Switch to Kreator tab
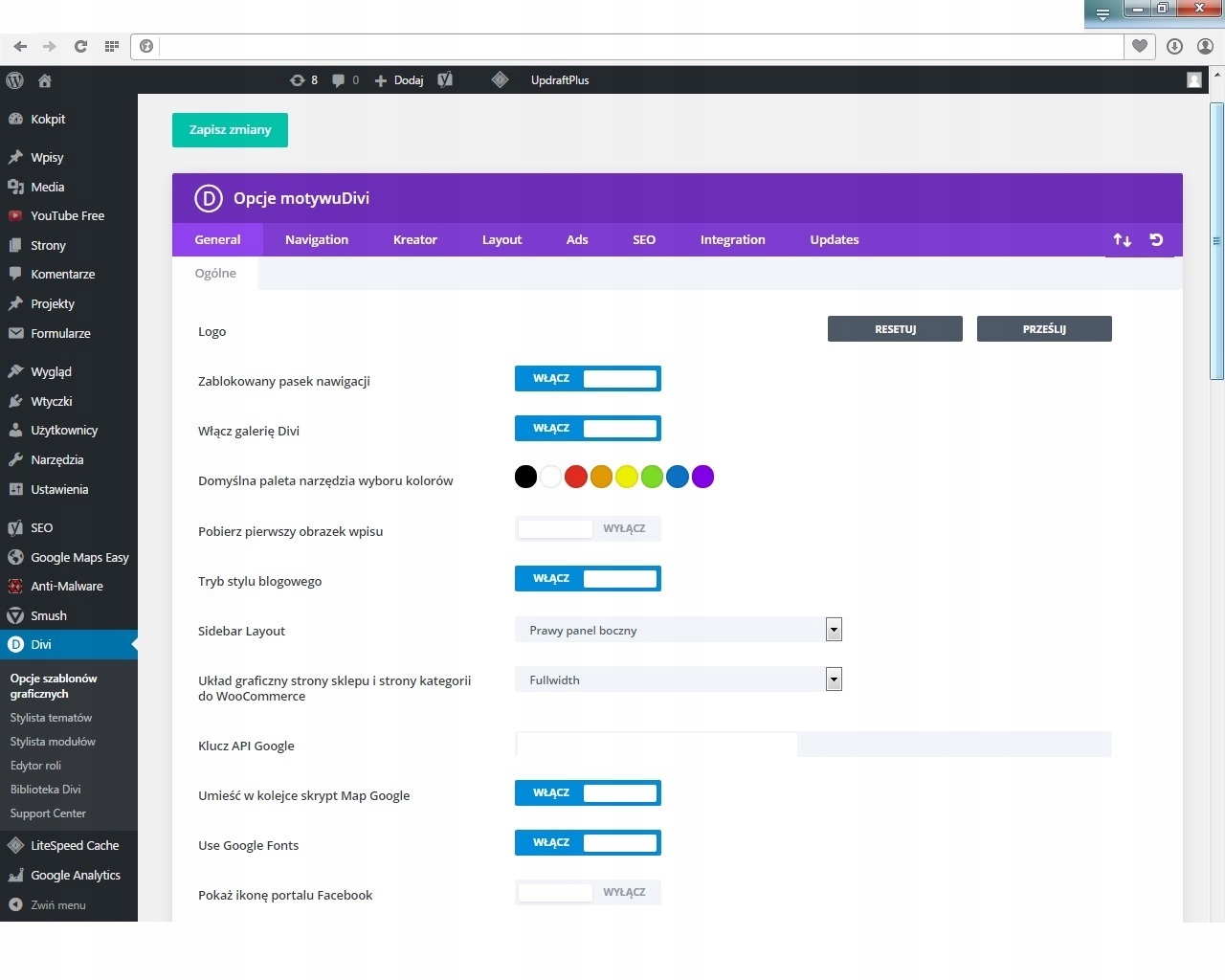The image size is (1225, 980). tap(415, 240)
